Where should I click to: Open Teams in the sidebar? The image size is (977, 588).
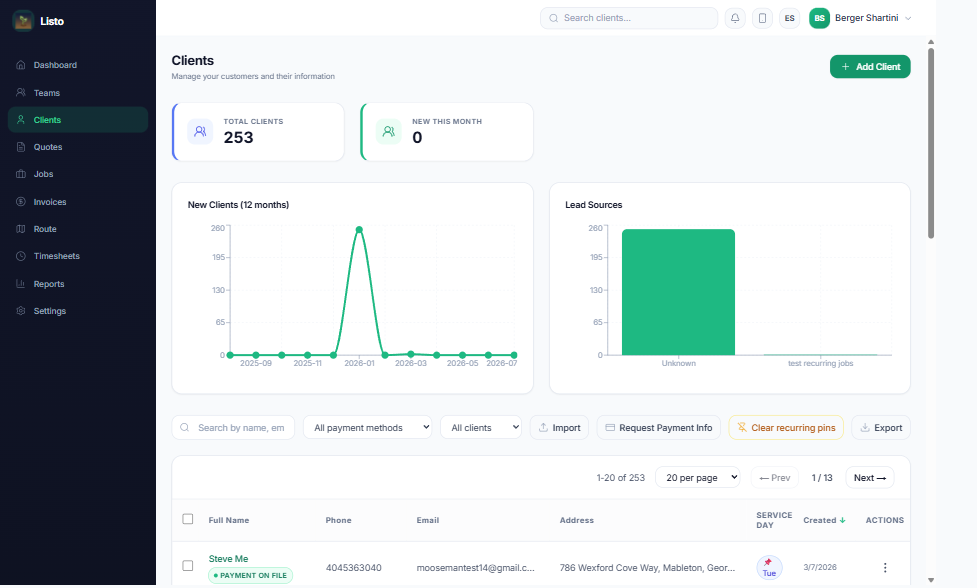[78, 92]
